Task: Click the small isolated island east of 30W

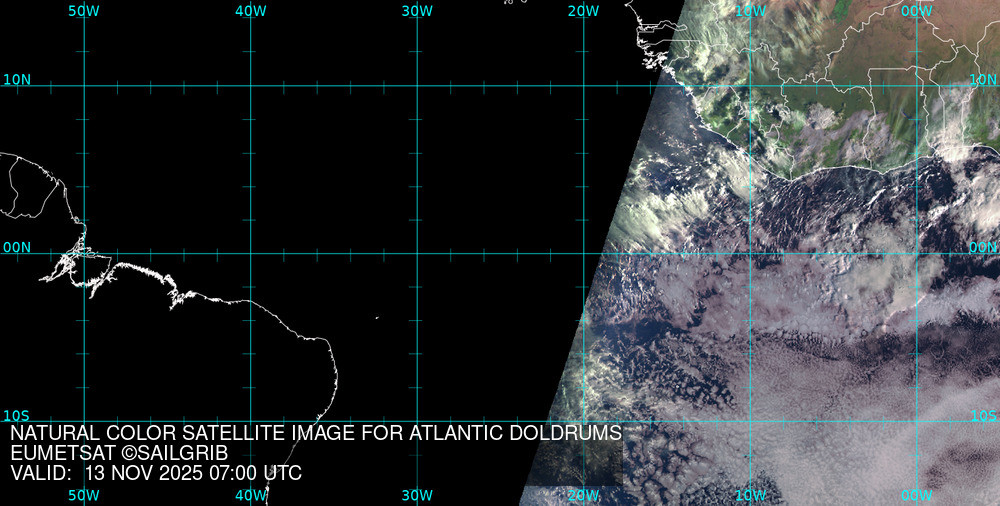Action: pos(377,318)
